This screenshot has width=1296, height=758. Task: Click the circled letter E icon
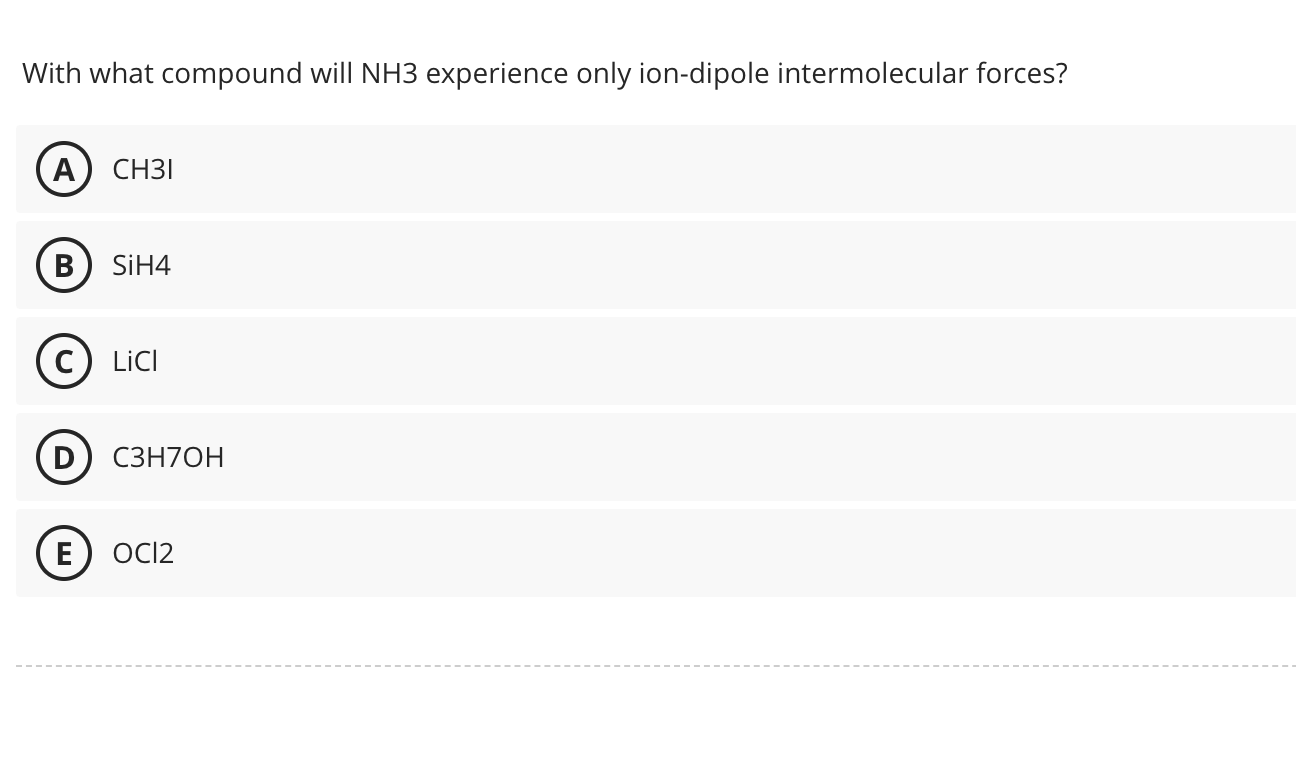pyautogui.click(x=64, y=553)
